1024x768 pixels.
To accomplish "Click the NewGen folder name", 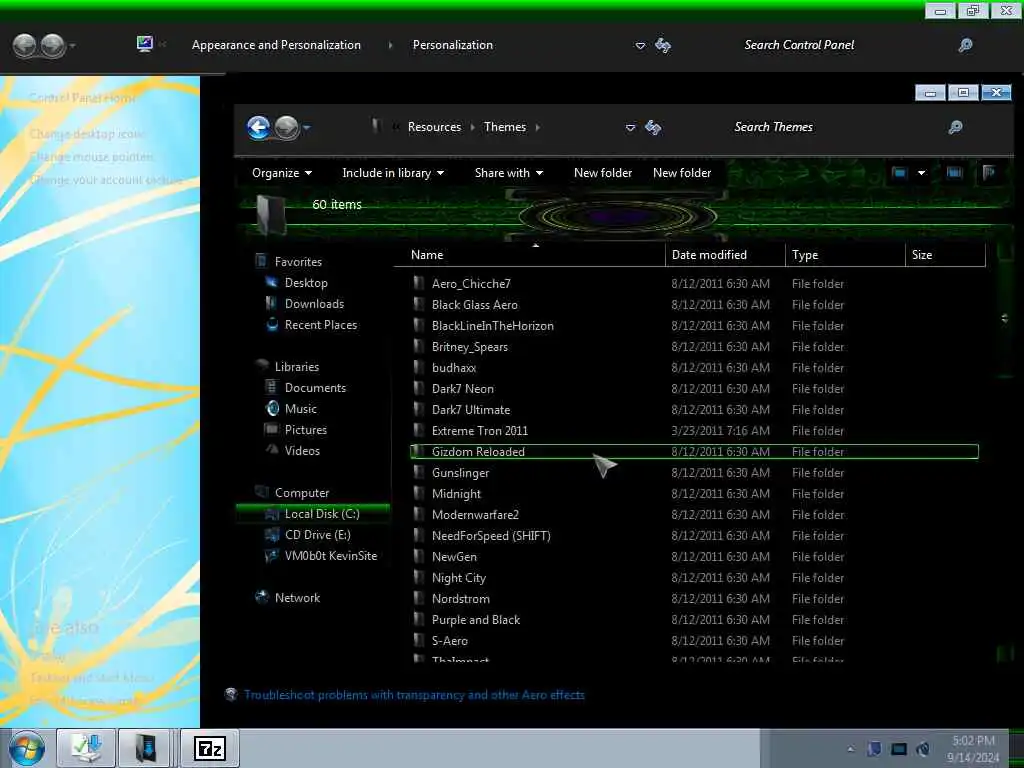I will click(x=454, y=556).
